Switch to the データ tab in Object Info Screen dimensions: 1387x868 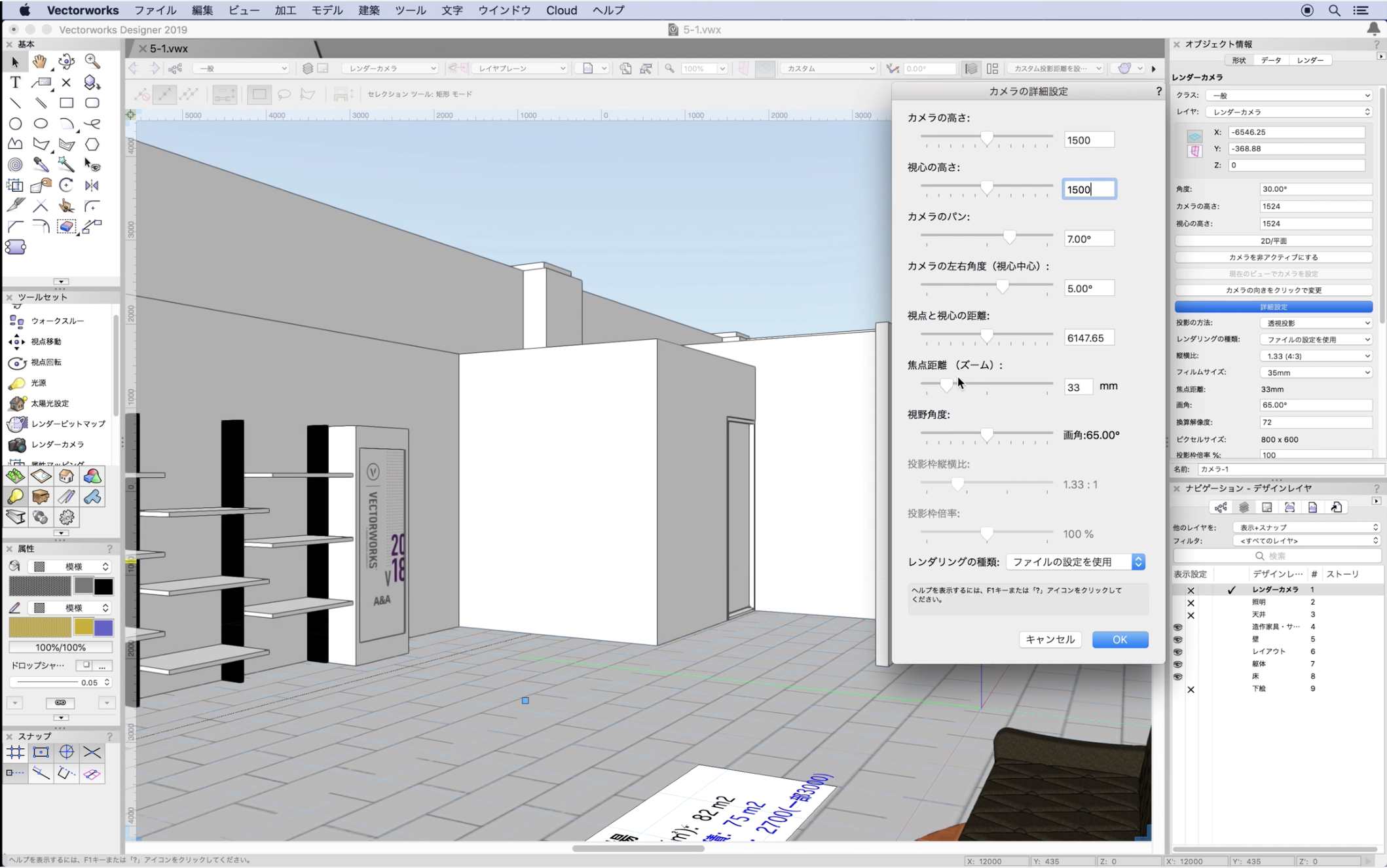click(x=1271, y=60)
